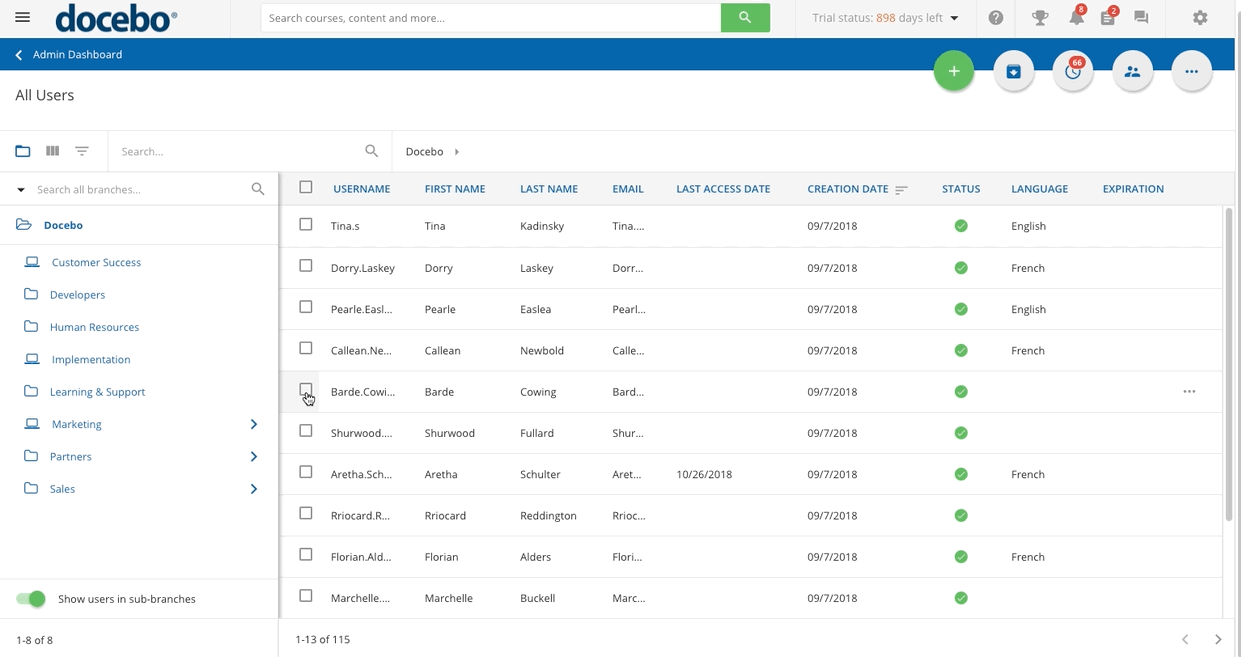
Task: Open row menu for Barde.Cowing
Action: (x=1189, y=392)
